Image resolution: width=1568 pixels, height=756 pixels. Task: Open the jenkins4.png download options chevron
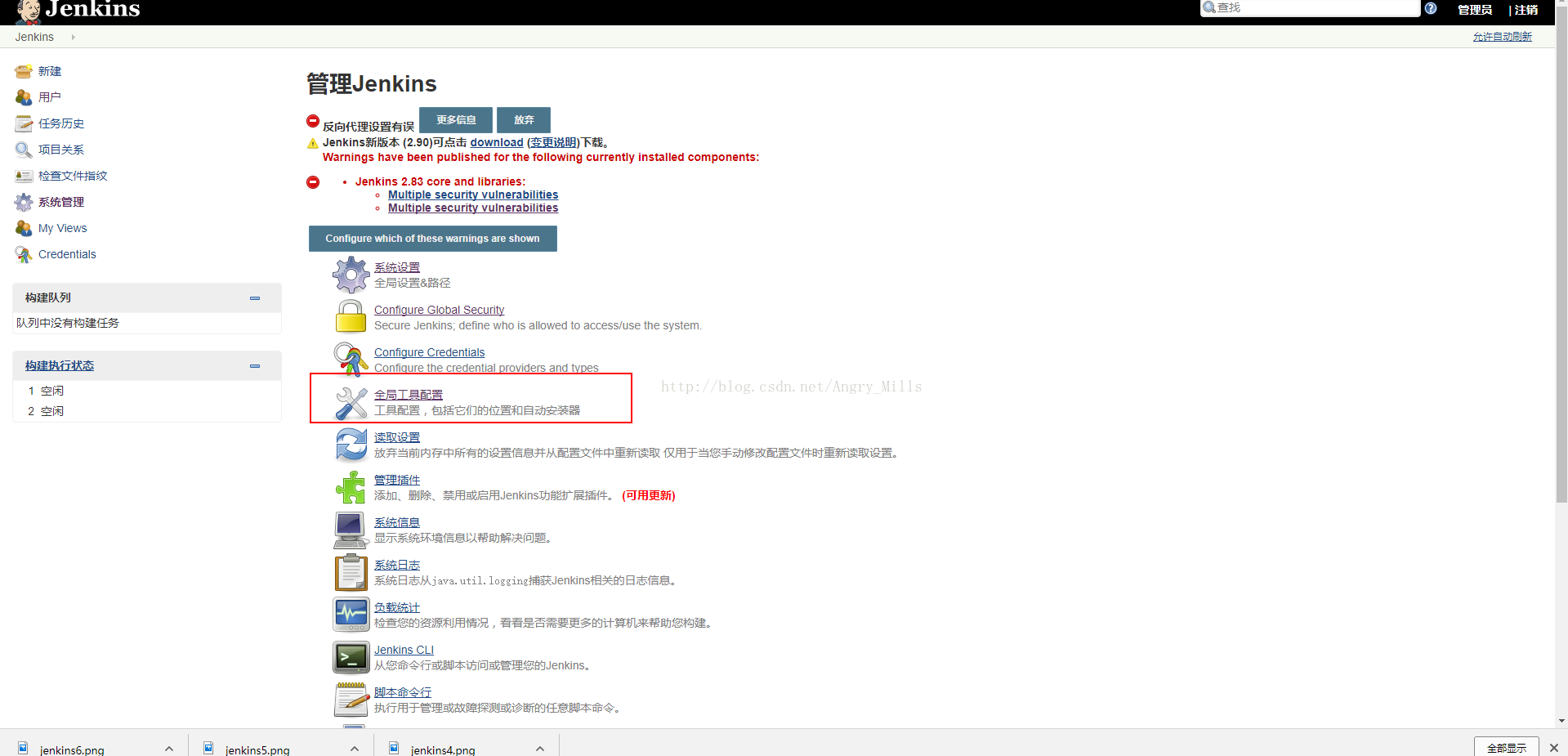point(540,749)
